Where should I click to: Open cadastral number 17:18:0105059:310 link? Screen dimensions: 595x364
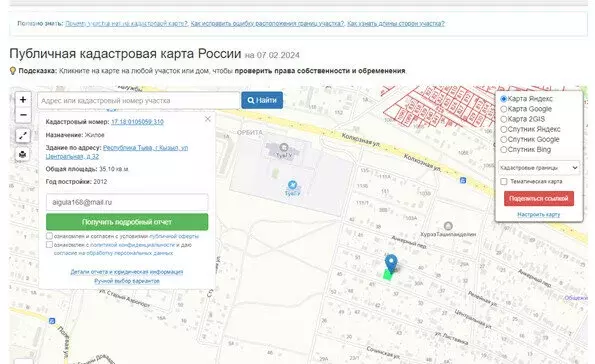(x=137, y=122)
